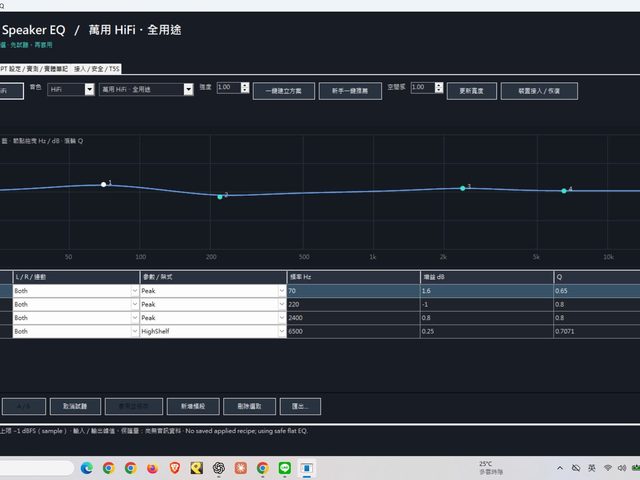The height and width of the screenshot is (480, 640).
Task: Select EQ curve point 2
Action: pyautogui.click(x=220, y=197)
